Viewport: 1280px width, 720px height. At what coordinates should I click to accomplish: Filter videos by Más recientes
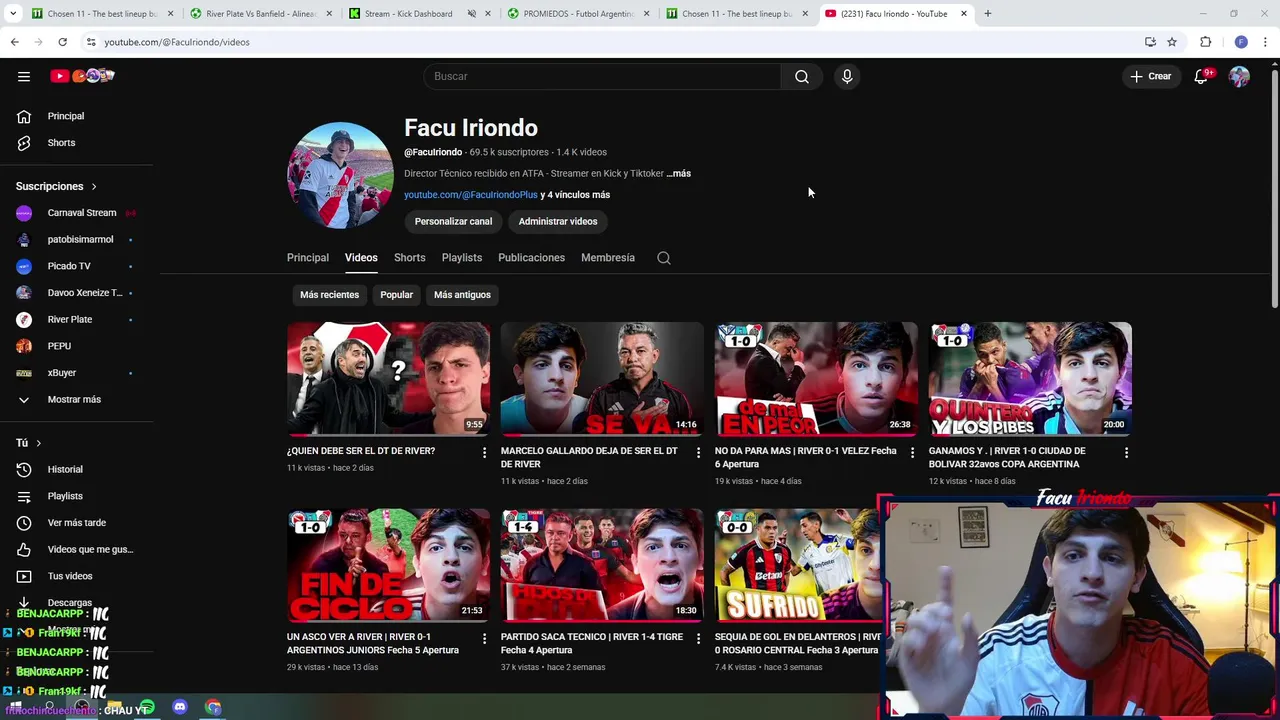(329, 295)
